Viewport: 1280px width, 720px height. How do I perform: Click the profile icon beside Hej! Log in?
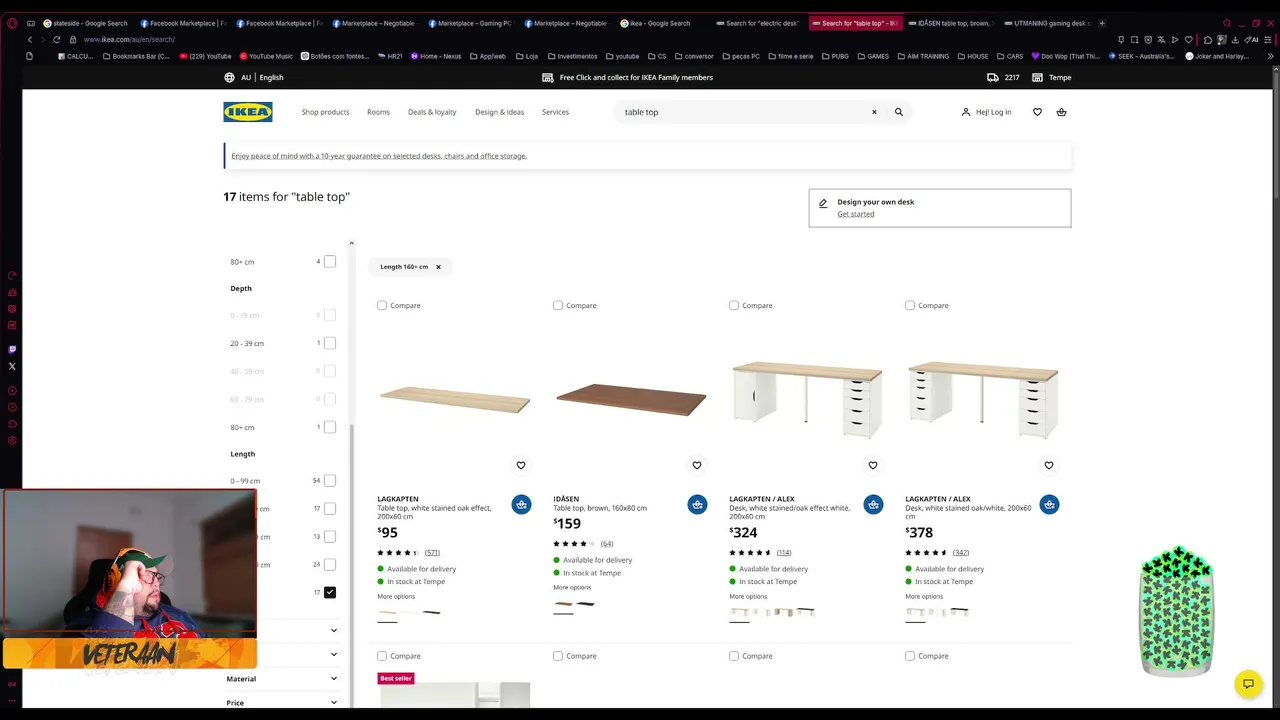[x=966, y=112]
